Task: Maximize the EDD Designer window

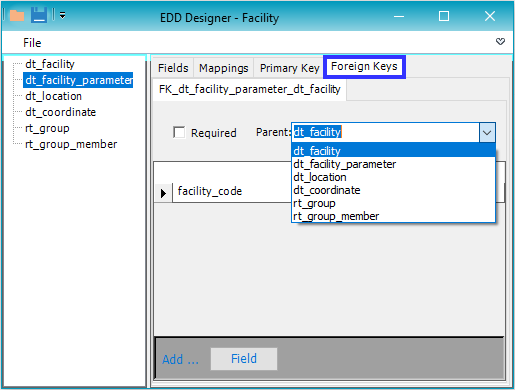Action: [444, 16]
